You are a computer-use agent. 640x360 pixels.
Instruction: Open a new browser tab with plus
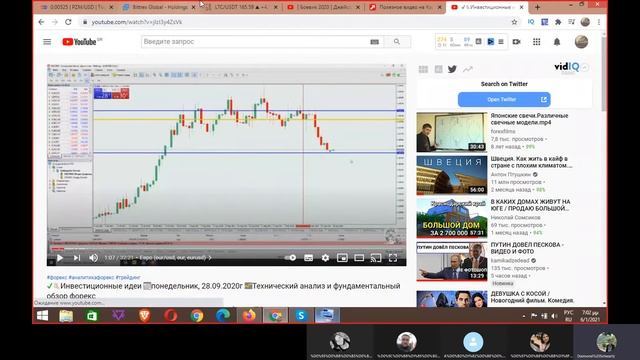[537, 7]
